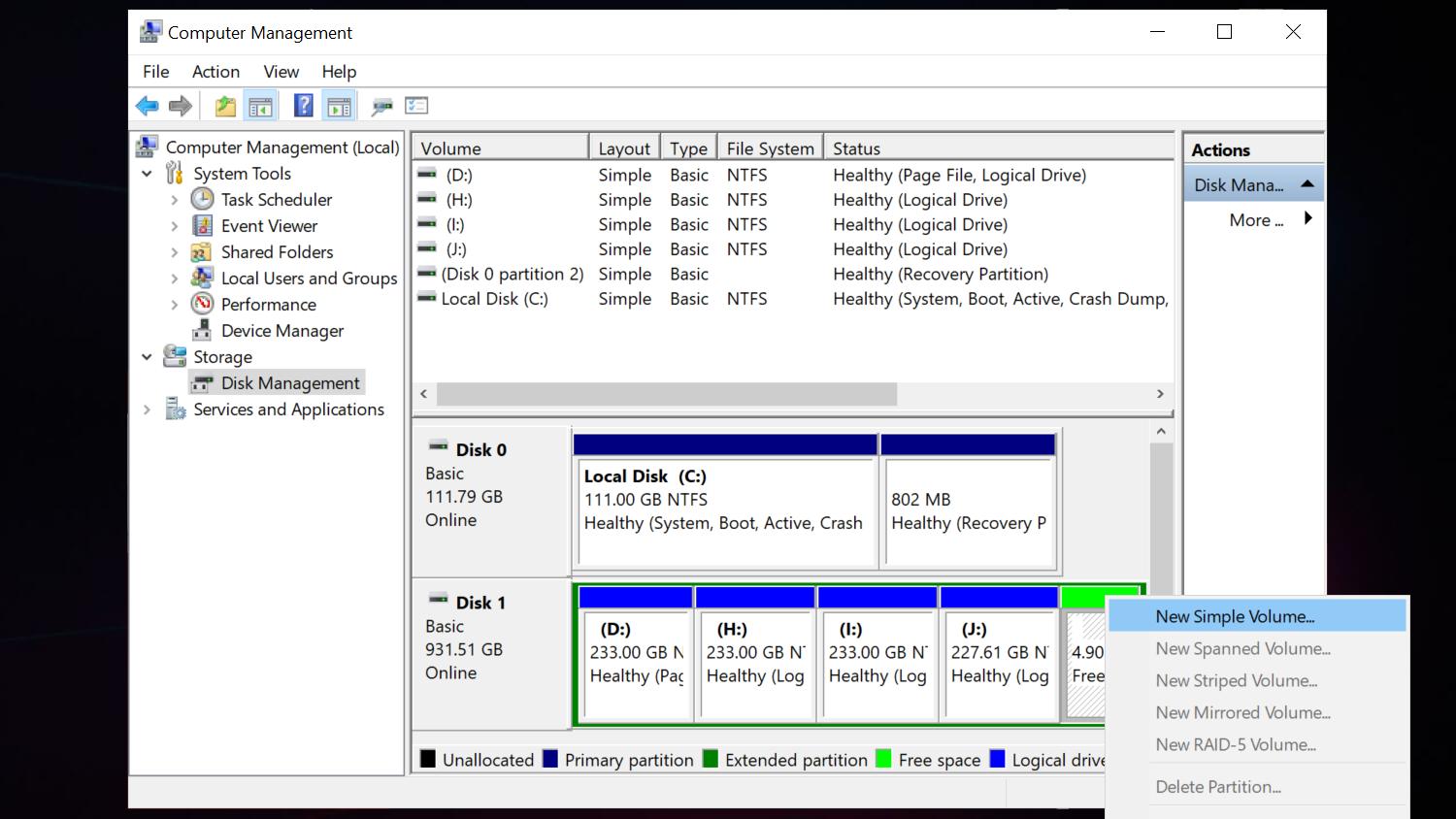Viewport: 1456px width, 819px height.
Task: Click the Refresh disk toolbar icon
Action: (x=382, y=106)
